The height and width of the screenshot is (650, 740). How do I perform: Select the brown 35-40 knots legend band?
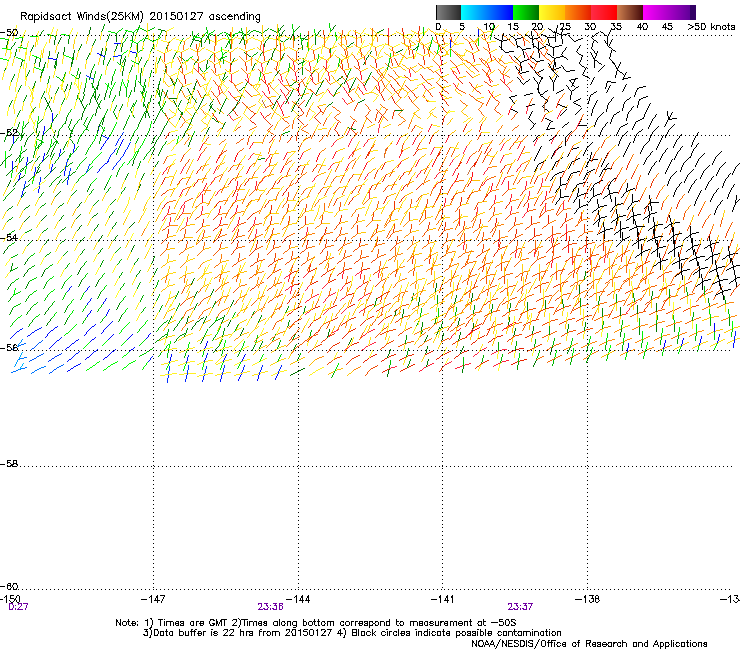pyautogui.click(x=630, y=12)
